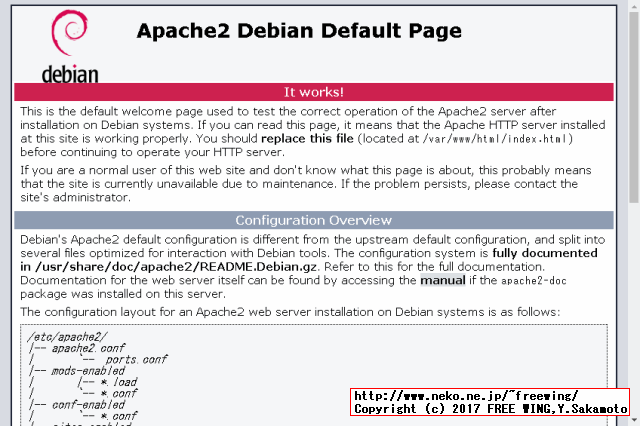Click the 'apache2.conf' tree entry

[88, 348]
